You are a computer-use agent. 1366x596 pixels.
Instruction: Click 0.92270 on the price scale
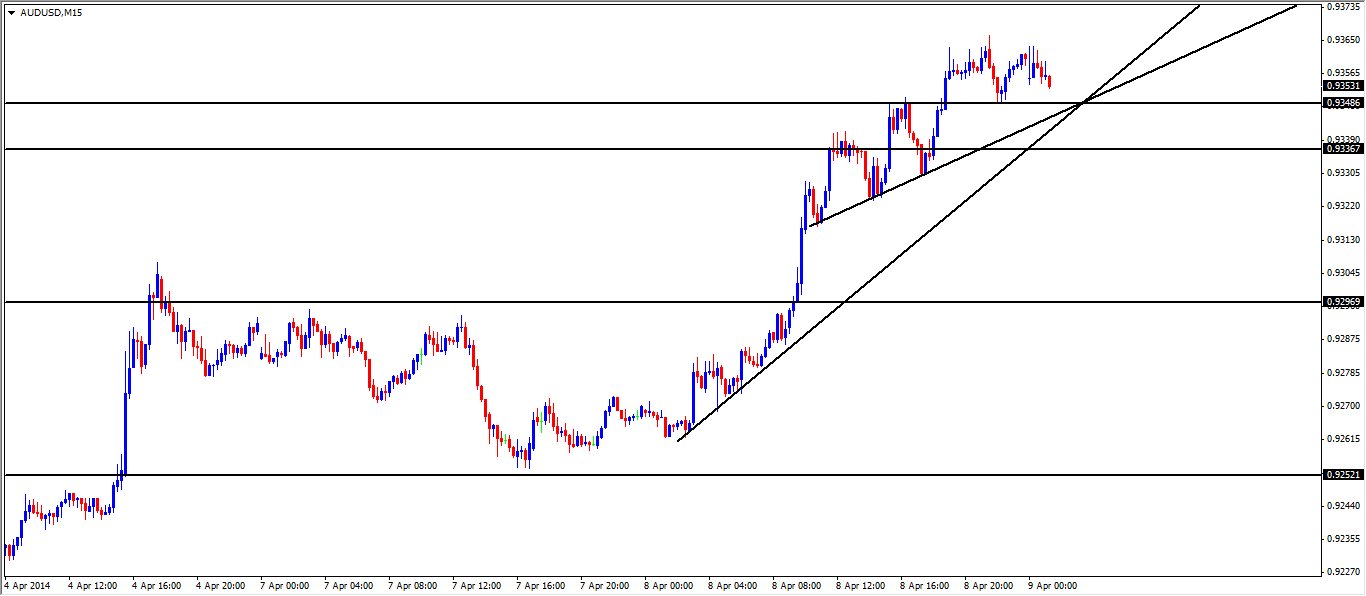(1342, 572)
